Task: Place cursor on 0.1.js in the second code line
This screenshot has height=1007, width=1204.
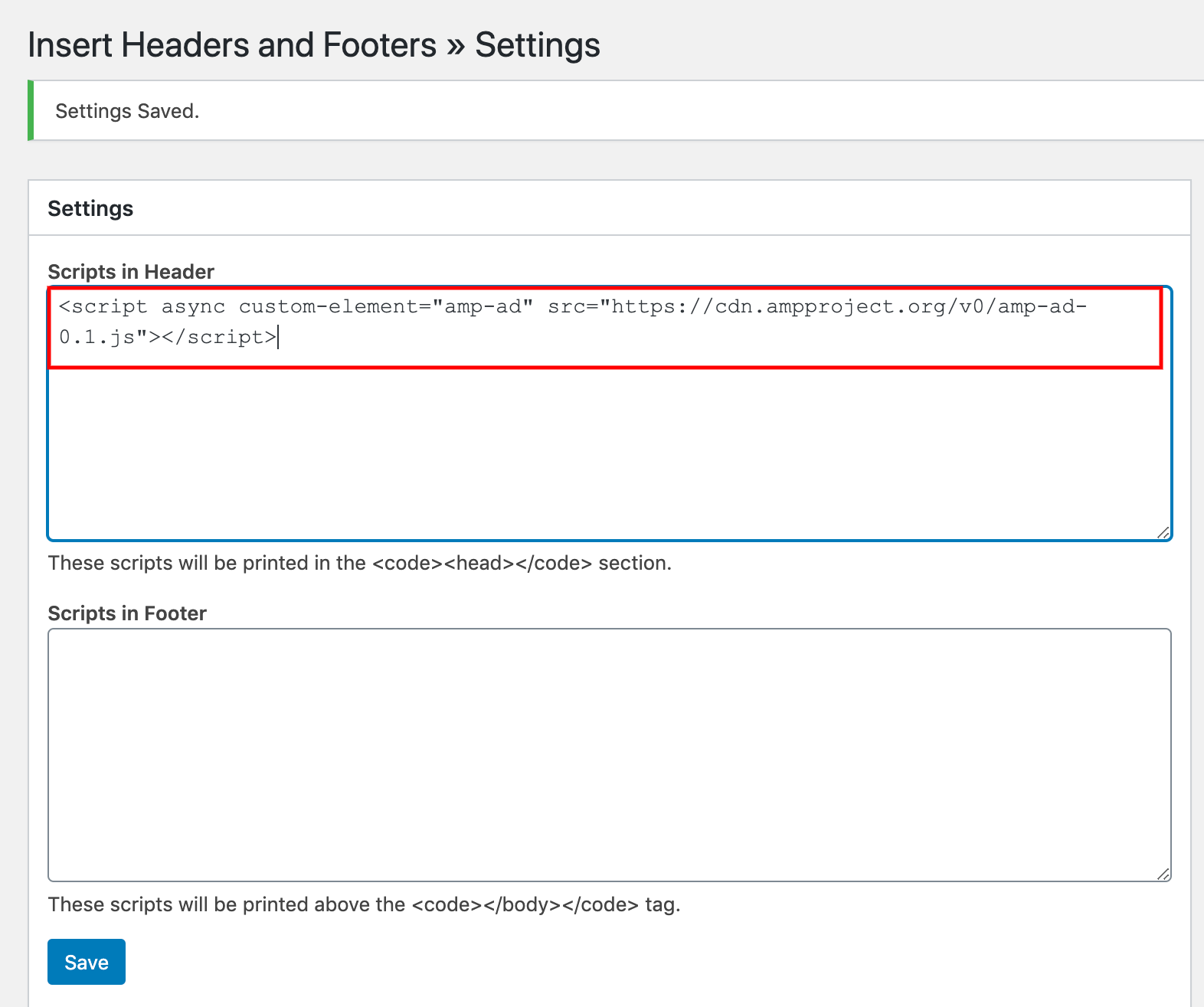Action: (x=97, y=337)
